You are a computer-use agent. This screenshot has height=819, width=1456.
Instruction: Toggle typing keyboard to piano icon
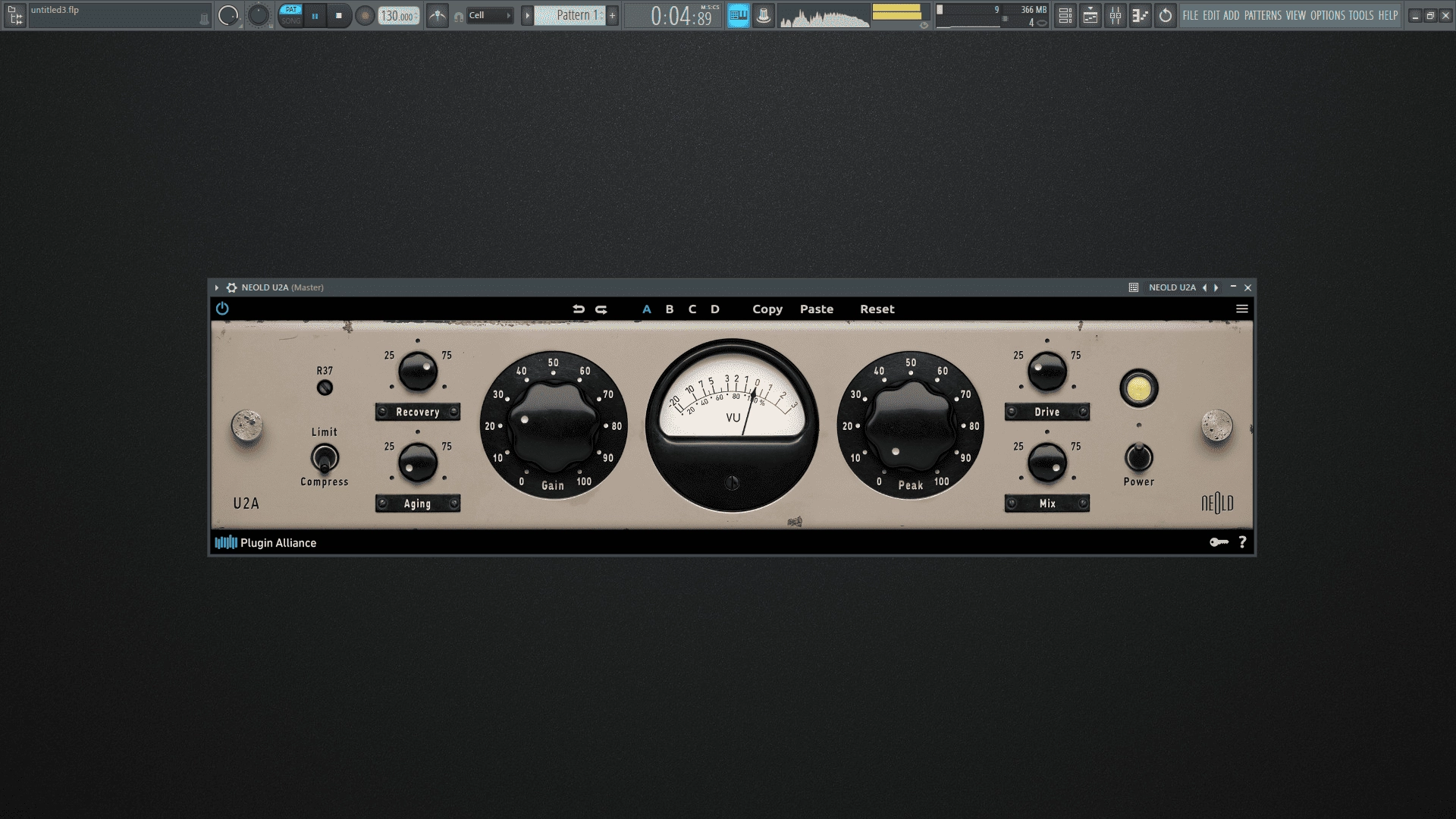pos(738,16)
